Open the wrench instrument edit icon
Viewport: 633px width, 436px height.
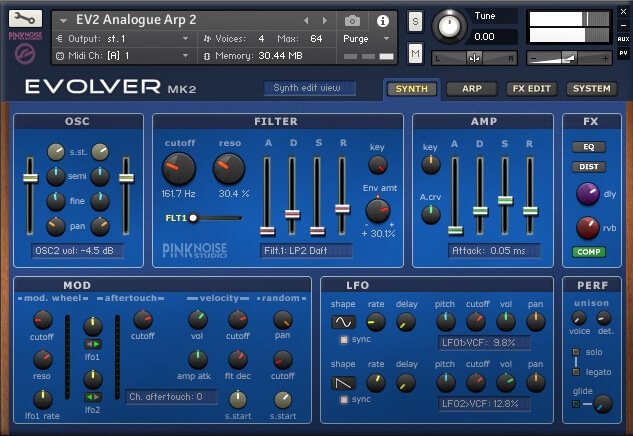[25, 18]
